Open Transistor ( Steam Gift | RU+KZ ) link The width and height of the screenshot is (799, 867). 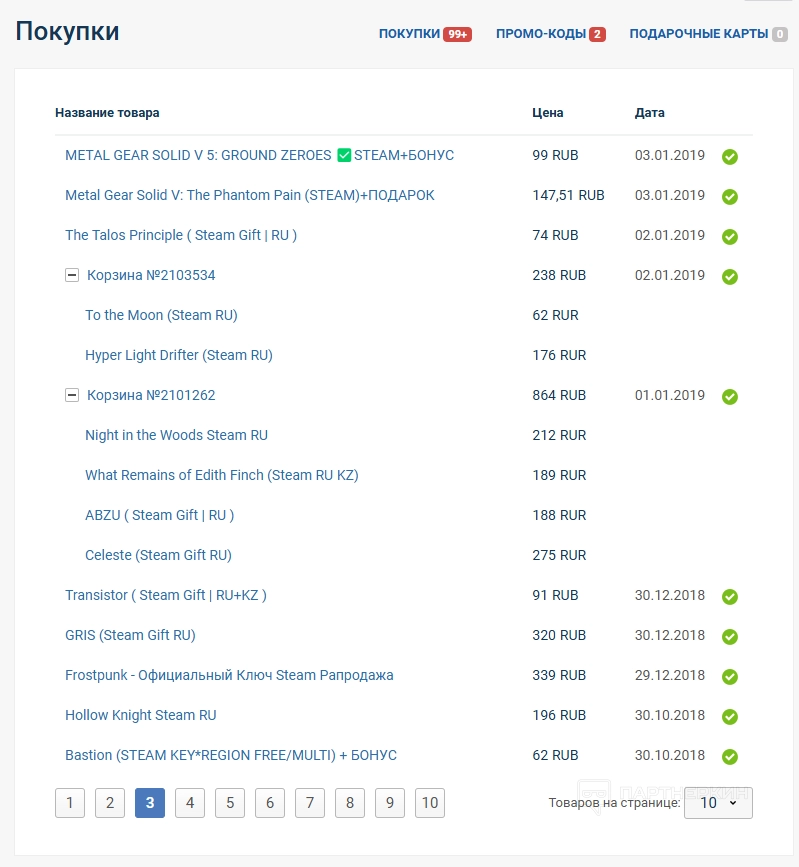pos(166,595)
